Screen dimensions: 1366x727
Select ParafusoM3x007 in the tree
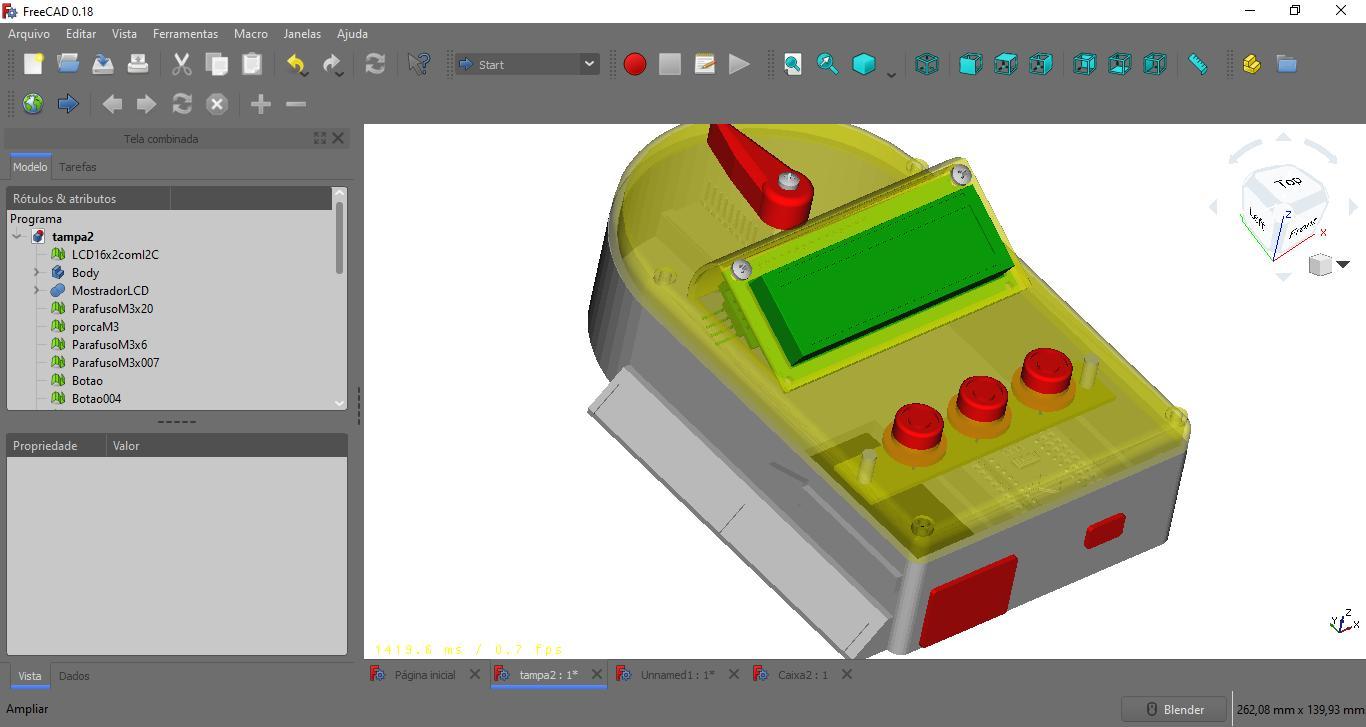115,363
